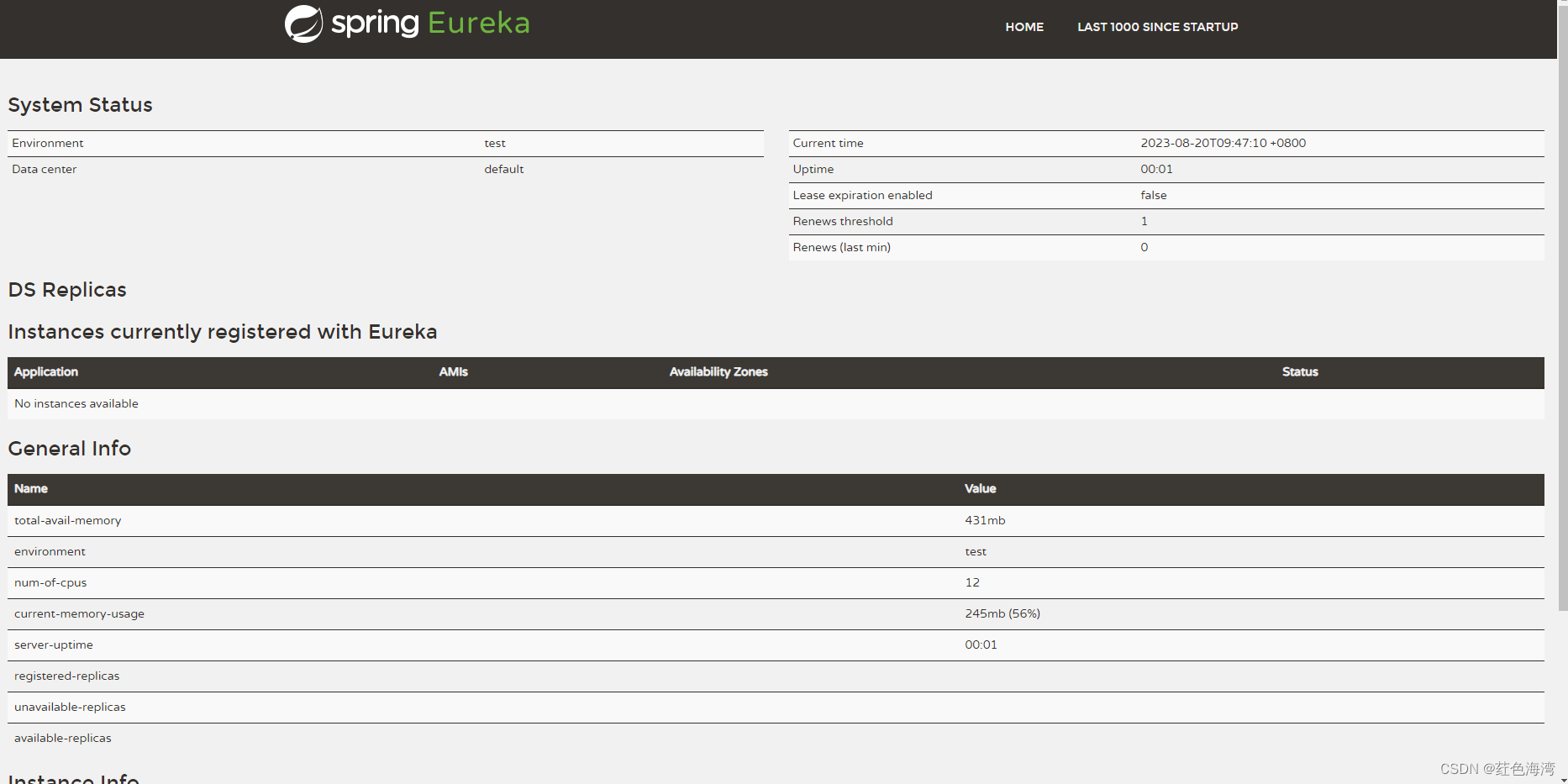Click the Value column header
The width and height of the screenshot is (1568, 784).
(x=980, y=489)
